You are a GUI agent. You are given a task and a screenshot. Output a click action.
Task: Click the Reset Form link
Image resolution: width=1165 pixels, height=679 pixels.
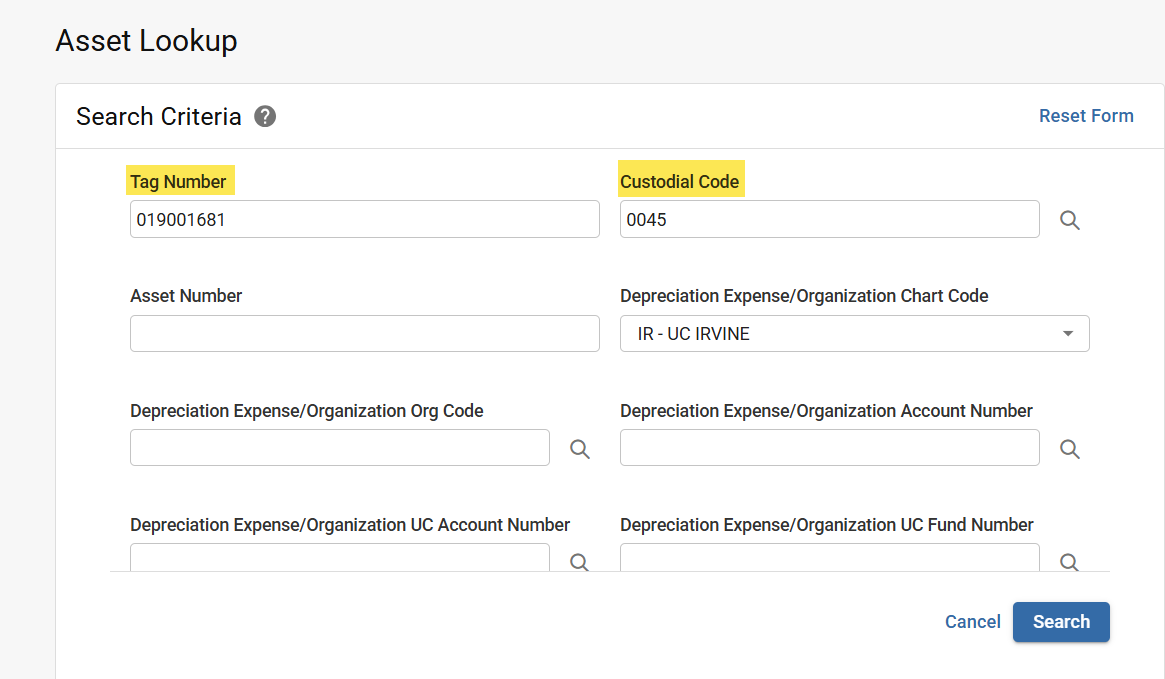click(1086, 115)
